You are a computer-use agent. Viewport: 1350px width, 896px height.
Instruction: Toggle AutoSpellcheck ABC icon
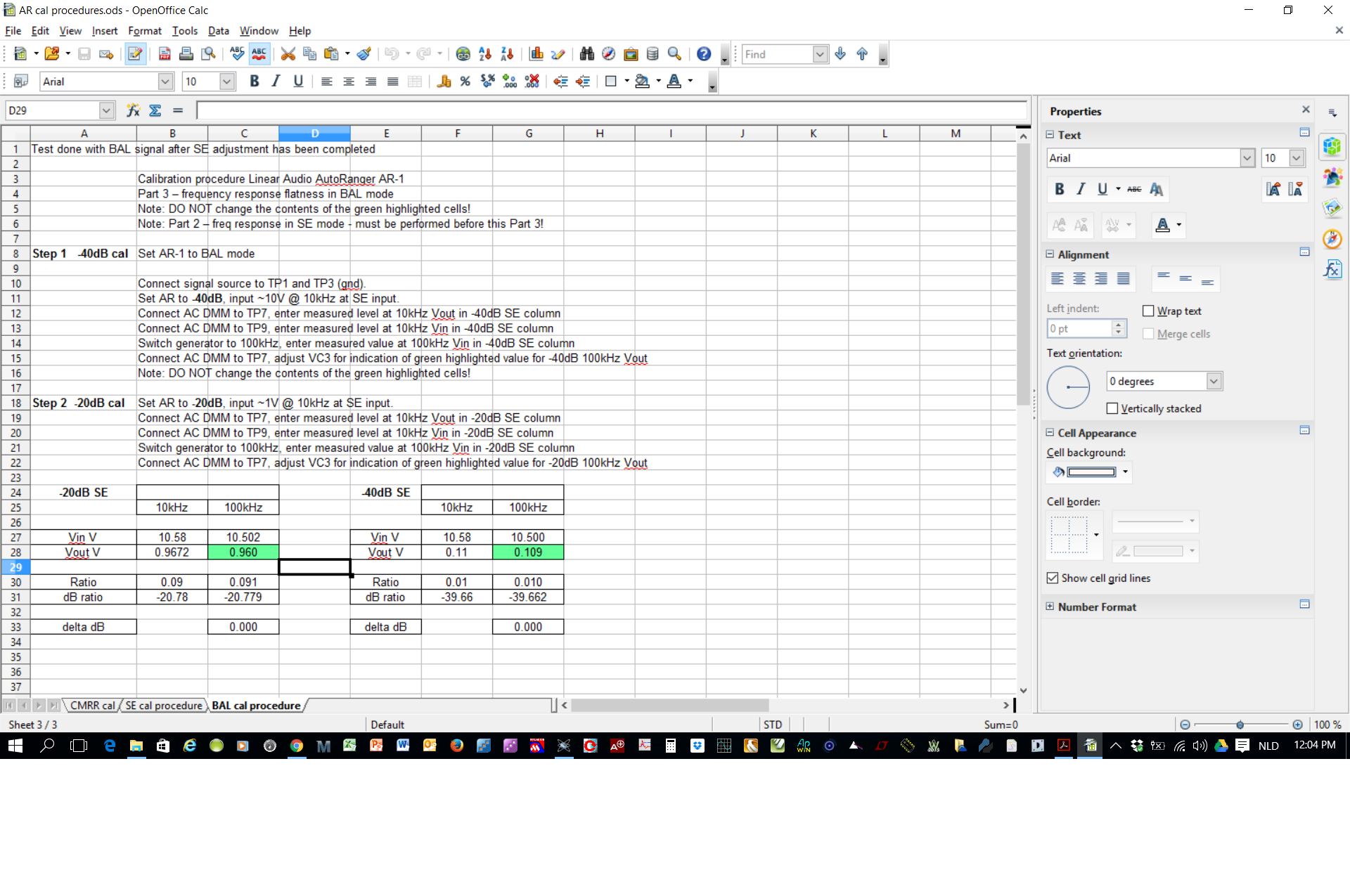pos(259,54)
